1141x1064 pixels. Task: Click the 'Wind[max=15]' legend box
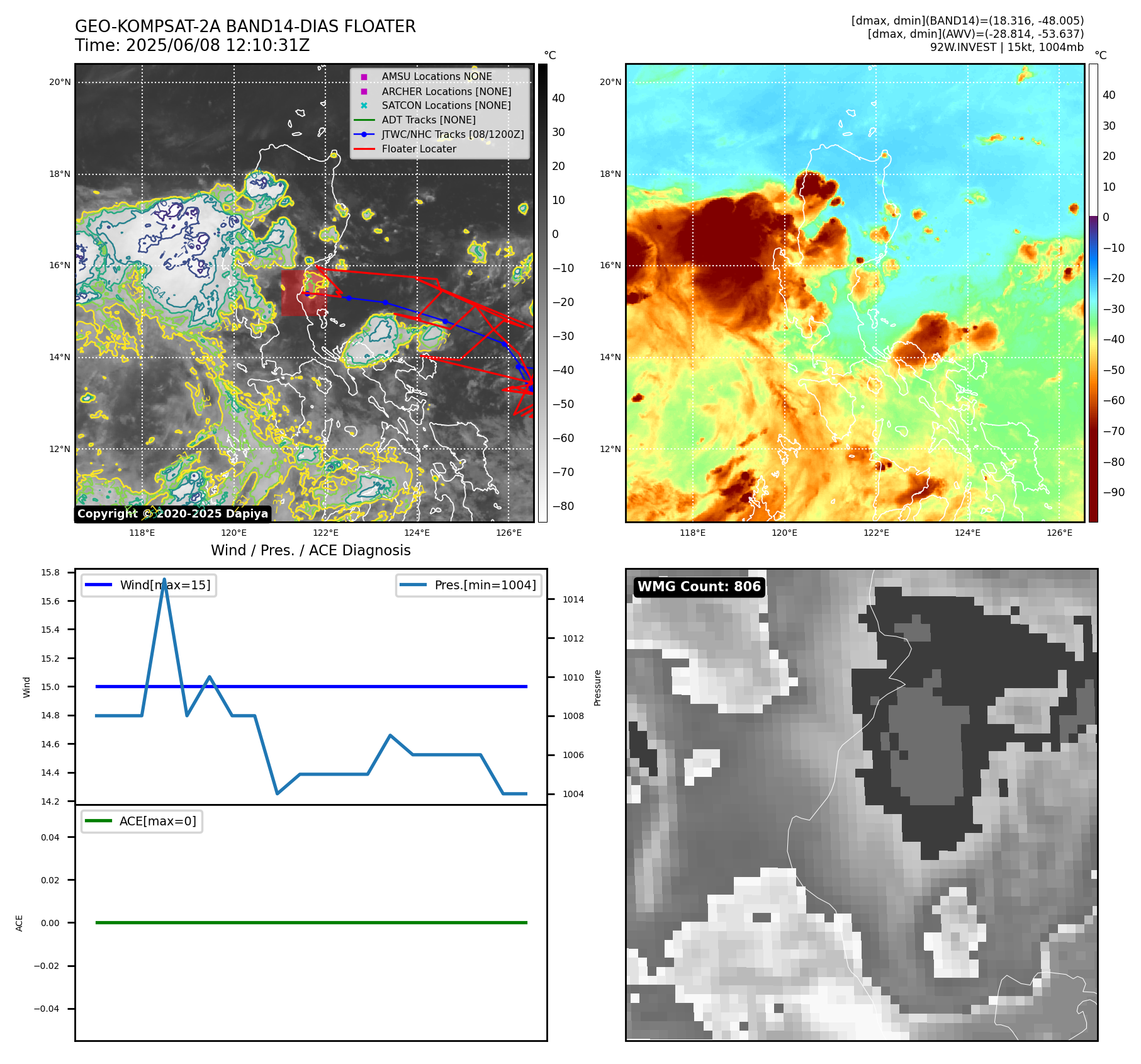149,585
